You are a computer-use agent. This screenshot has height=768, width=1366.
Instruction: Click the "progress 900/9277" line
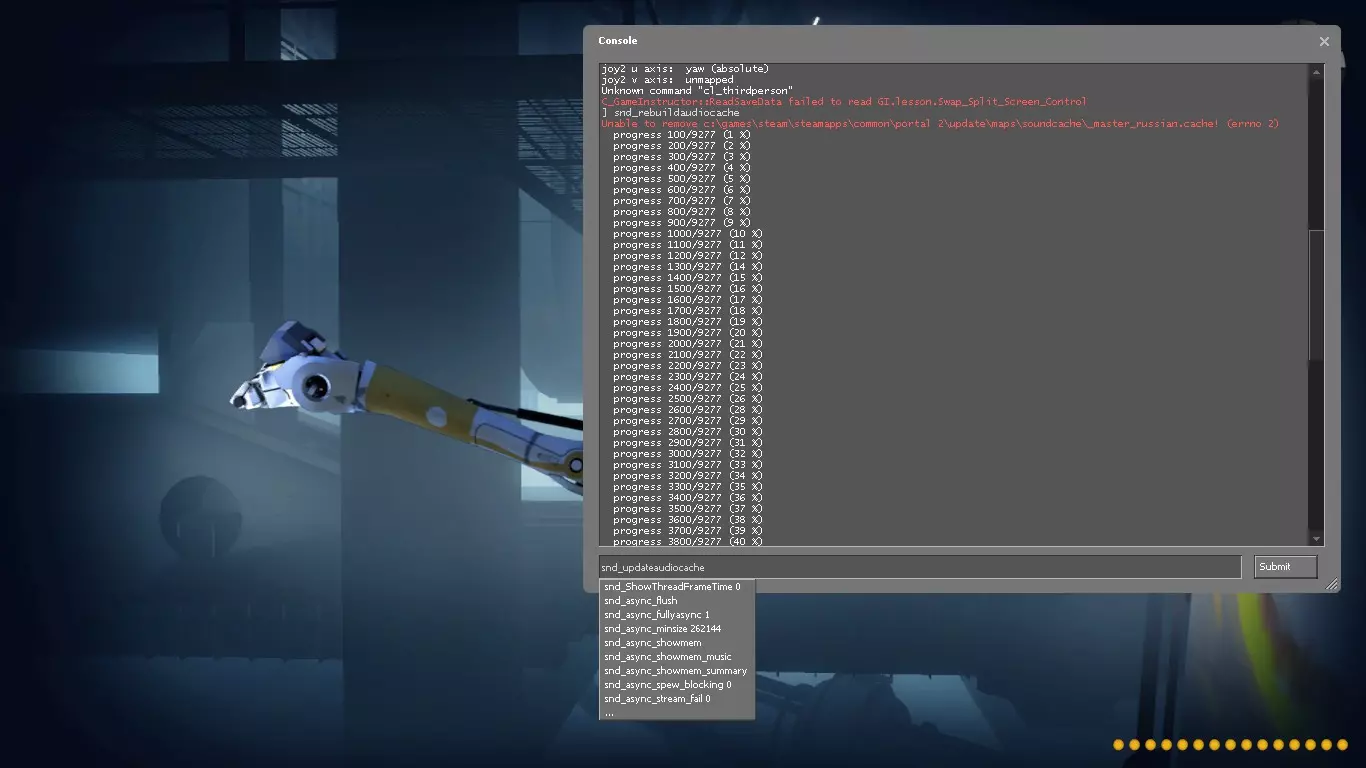682,223
